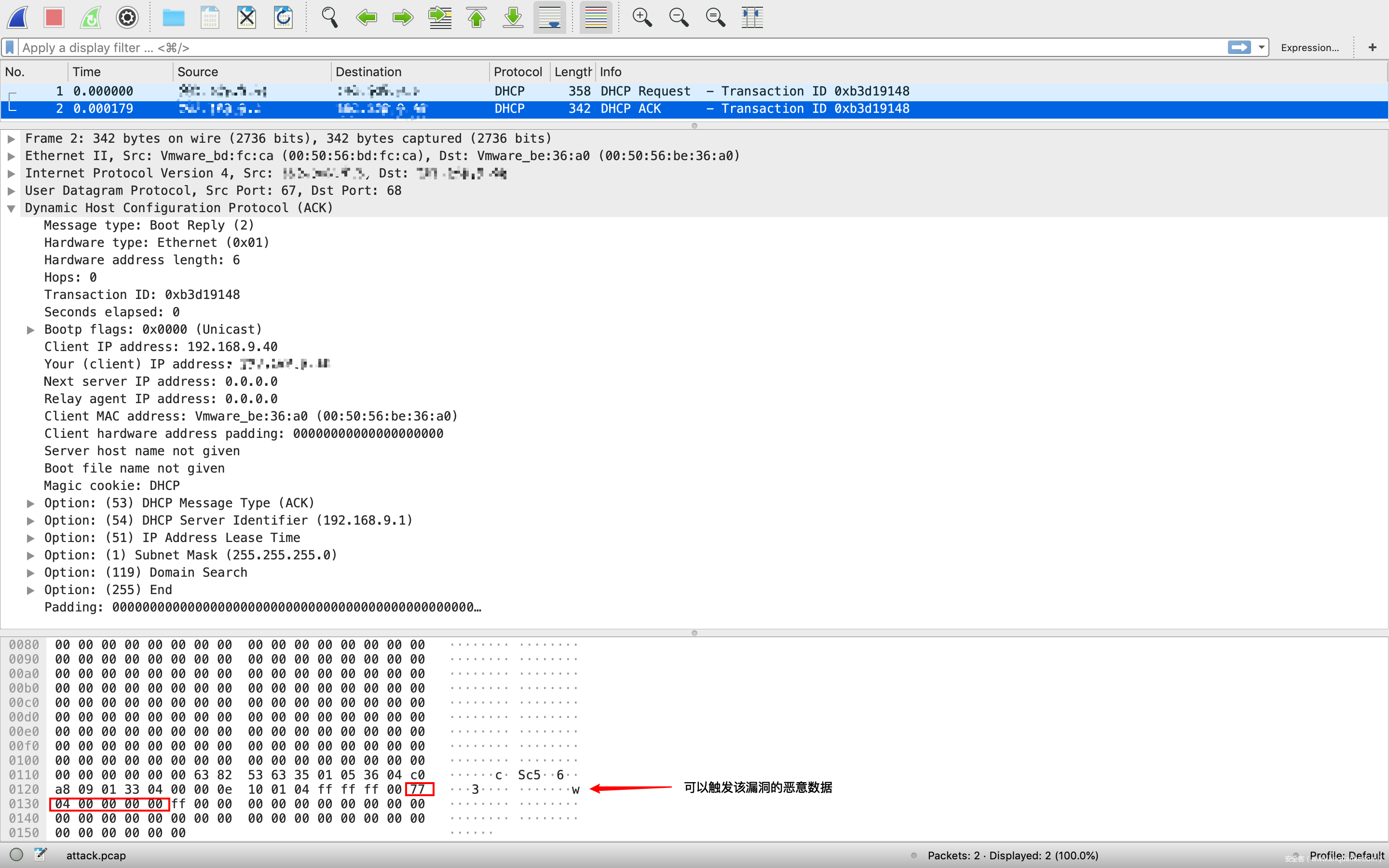
Task: Open the Expression… filter builder
Action: click(1309, 48)
